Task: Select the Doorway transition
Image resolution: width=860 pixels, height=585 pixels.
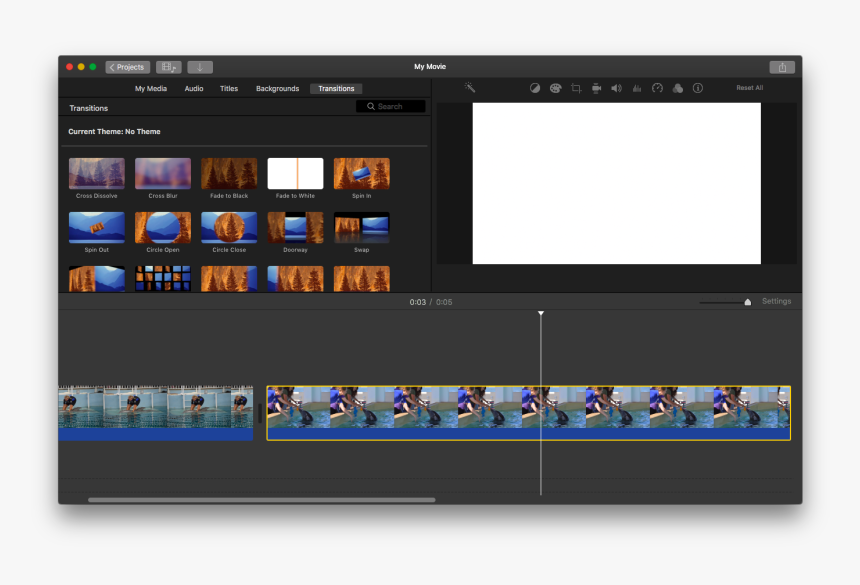Action: click(295, 227)
